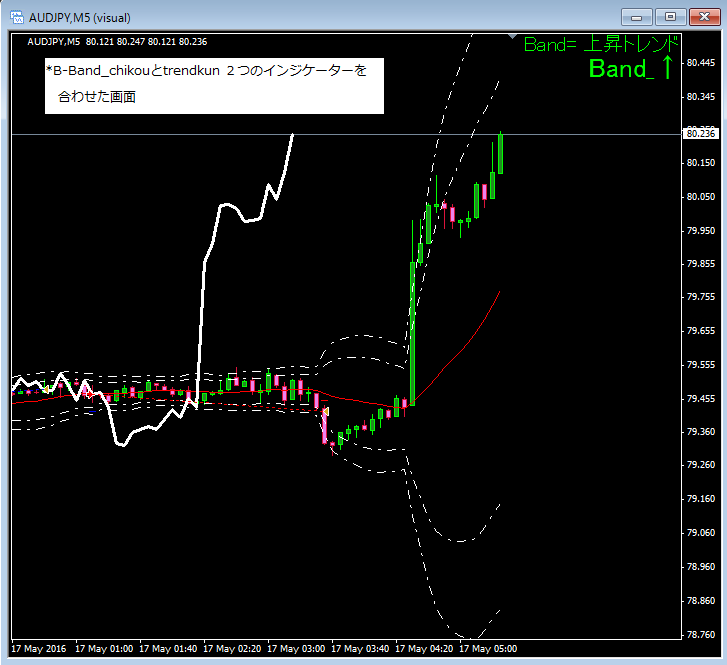Click the '17 May 03:00' time axis label

[x=296, y=649]
